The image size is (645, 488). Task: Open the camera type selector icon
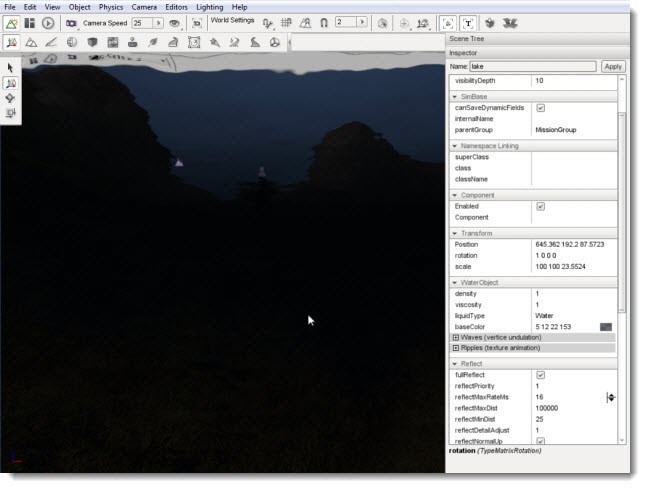pos(72,23)
